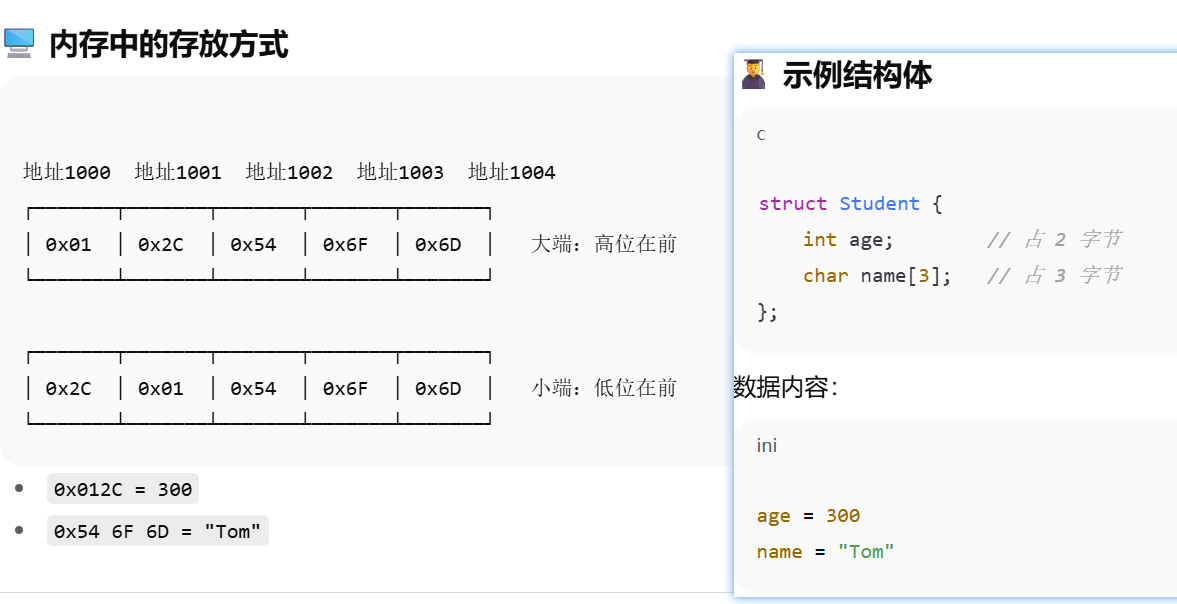
Task: Click the 'char' keyword in the struct
Action: coord(826,275)
